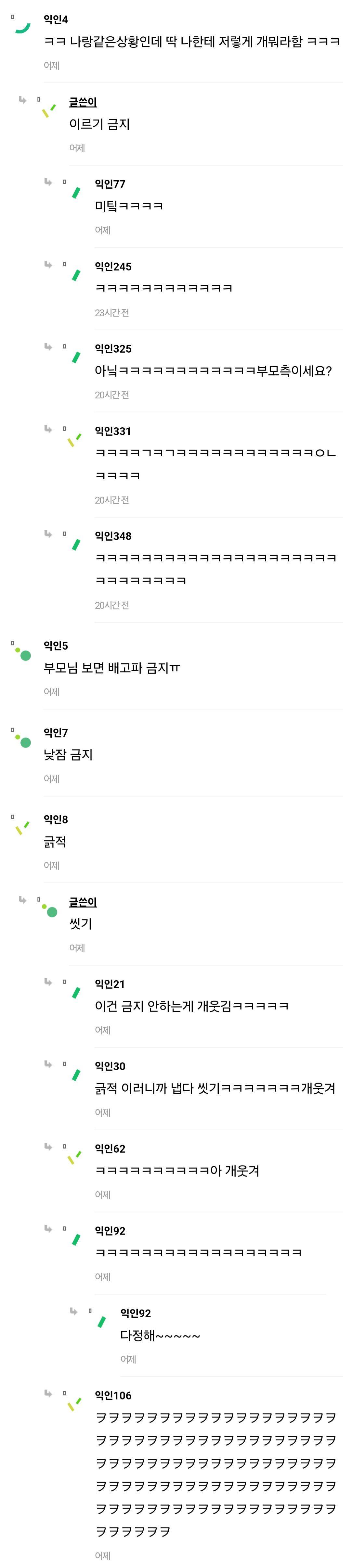Click the comment text '부모님 보면 배고파 금지ㅠ'

112,668
